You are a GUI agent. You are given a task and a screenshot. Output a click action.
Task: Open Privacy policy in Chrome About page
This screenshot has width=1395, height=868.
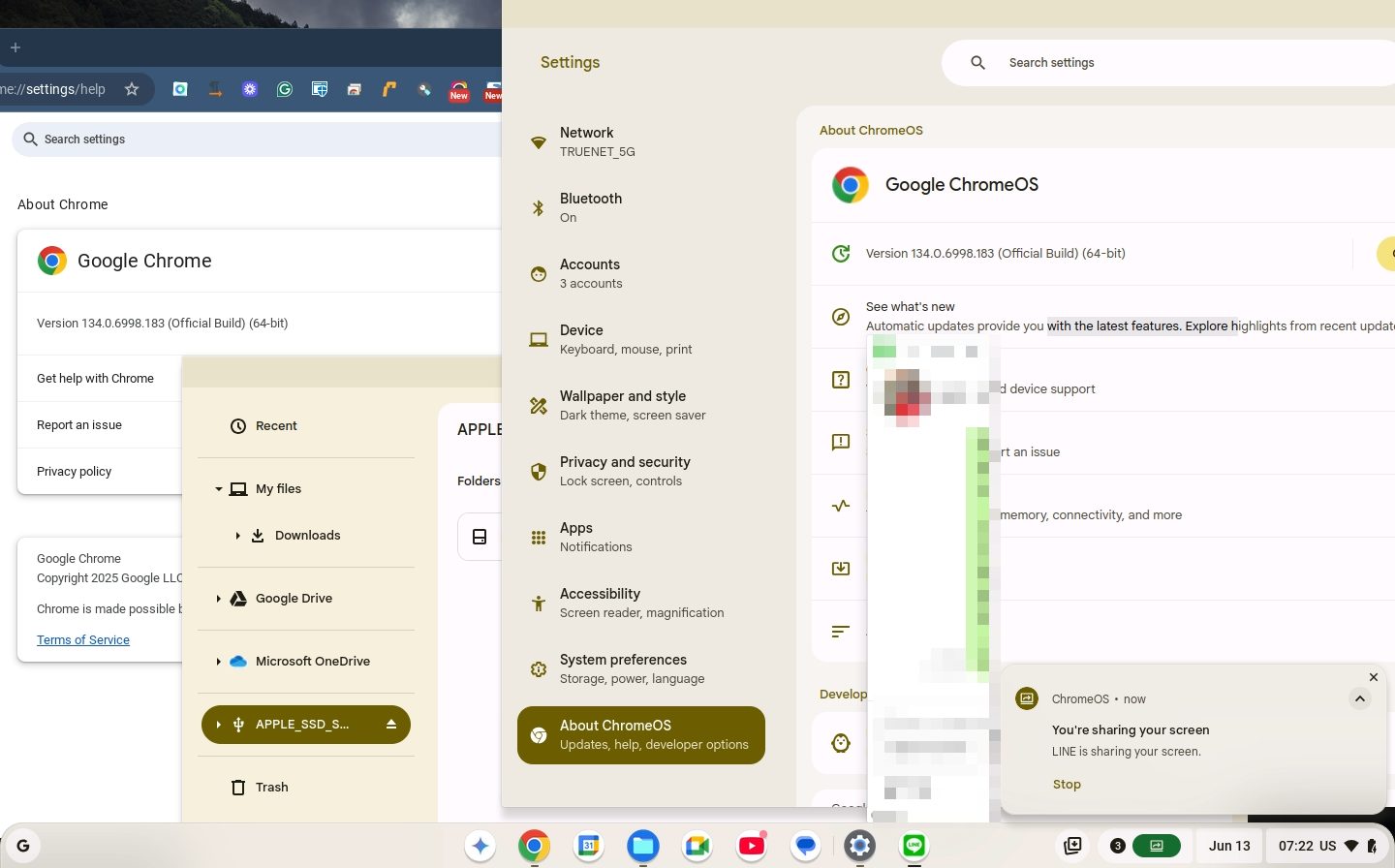[100, 472]
